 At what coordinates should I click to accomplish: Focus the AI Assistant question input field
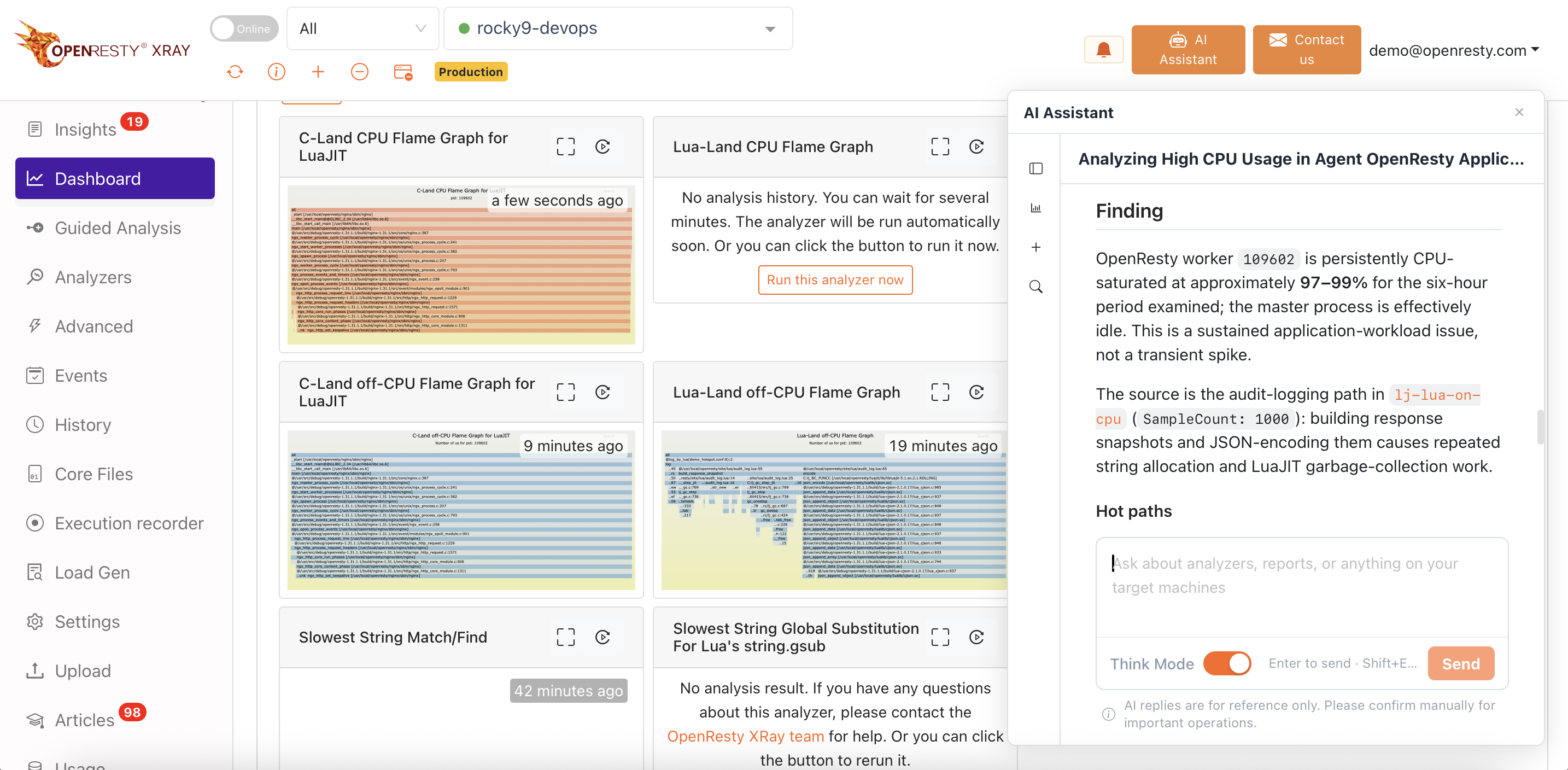[x=1302, y=587]
